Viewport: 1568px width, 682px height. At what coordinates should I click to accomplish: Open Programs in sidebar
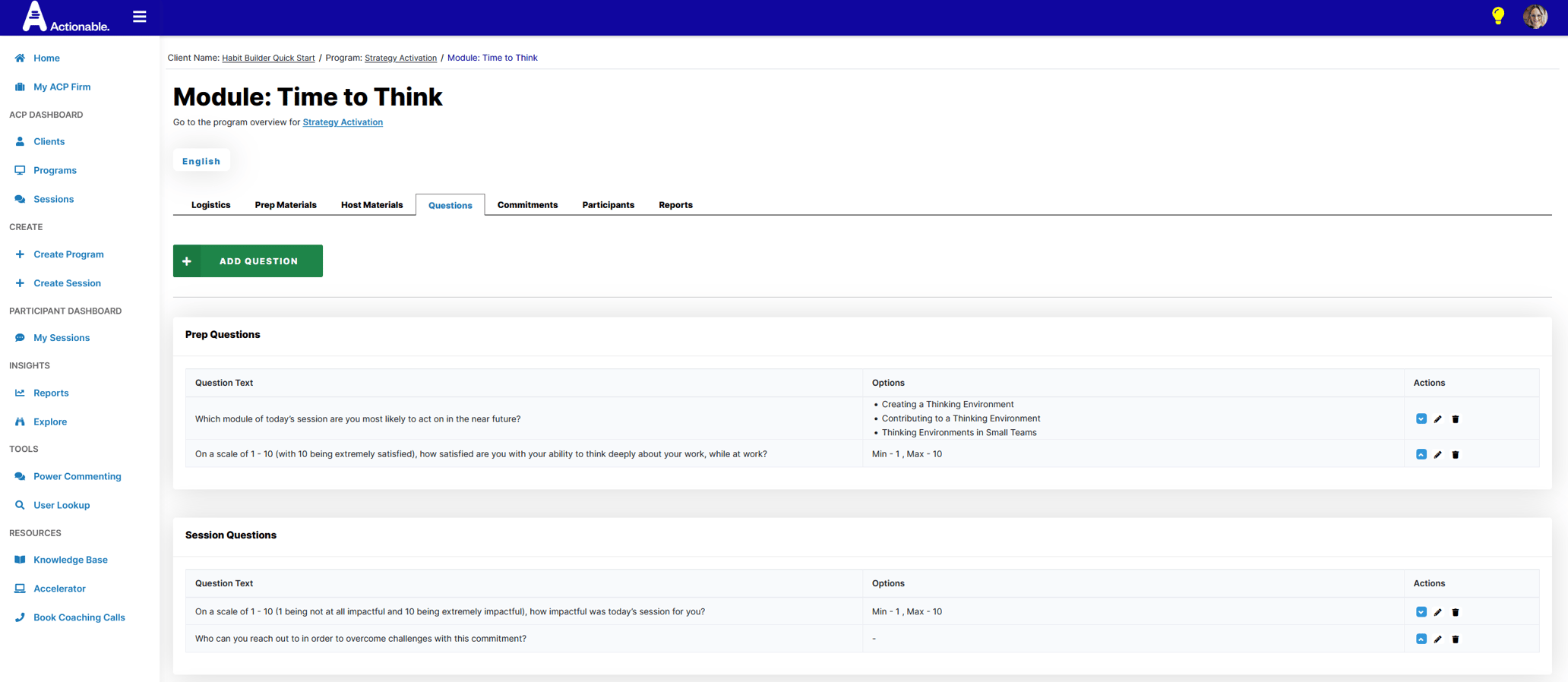point(55,170)
